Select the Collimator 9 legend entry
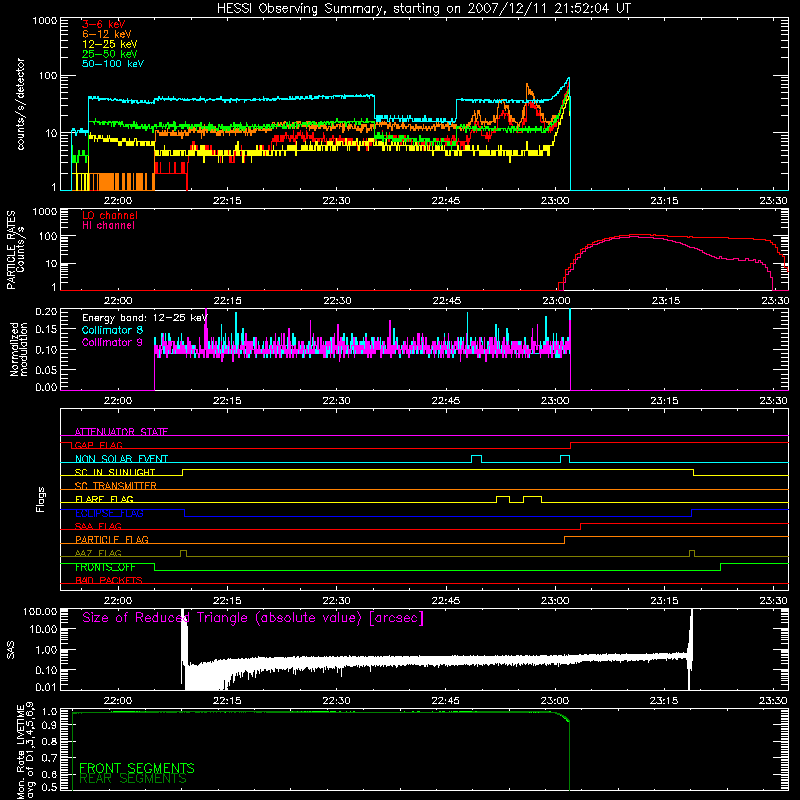This screenshot has height=800, width=800. [112, 342]
